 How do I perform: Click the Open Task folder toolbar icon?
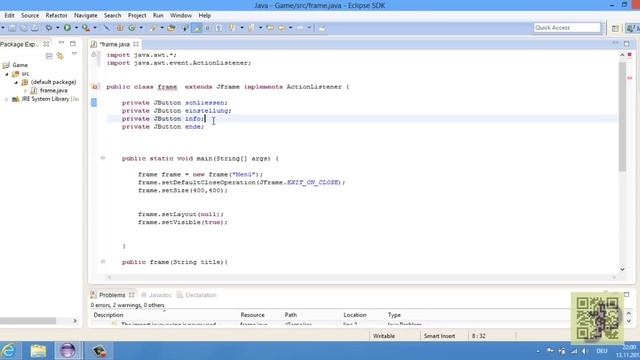(171, 28)
